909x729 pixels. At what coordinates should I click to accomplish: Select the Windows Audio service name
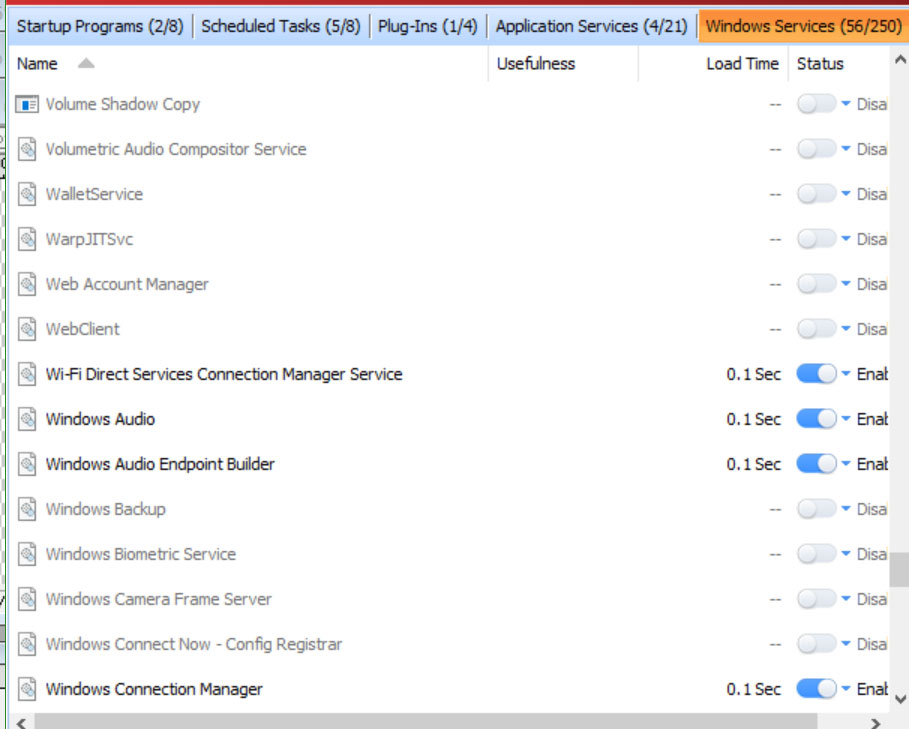coord(100,419)
